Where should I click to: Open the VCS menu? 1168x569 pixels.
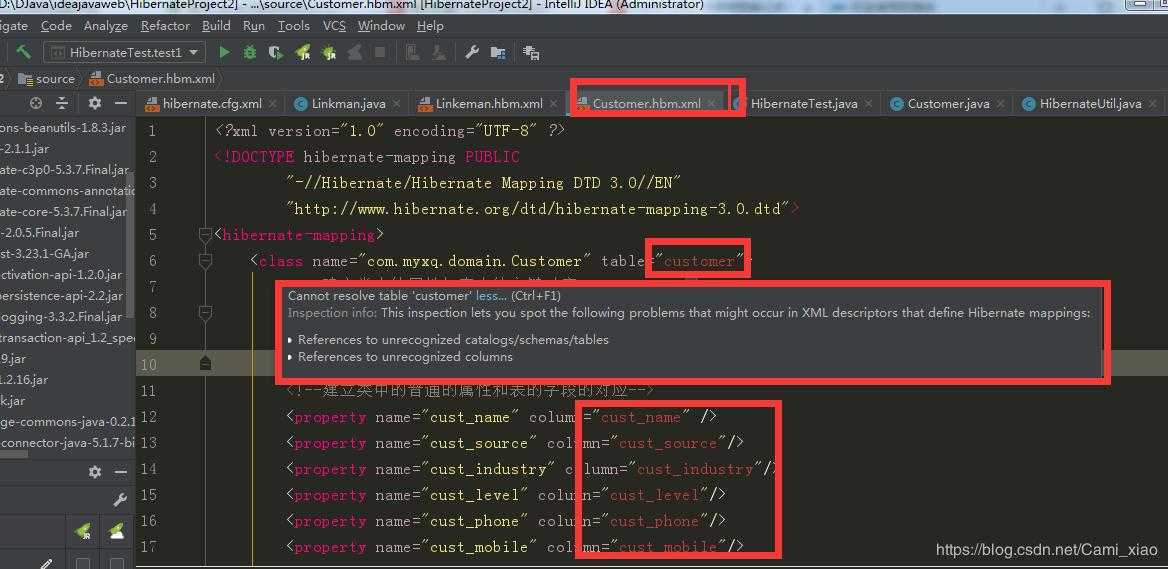click(x=334, y=25)
